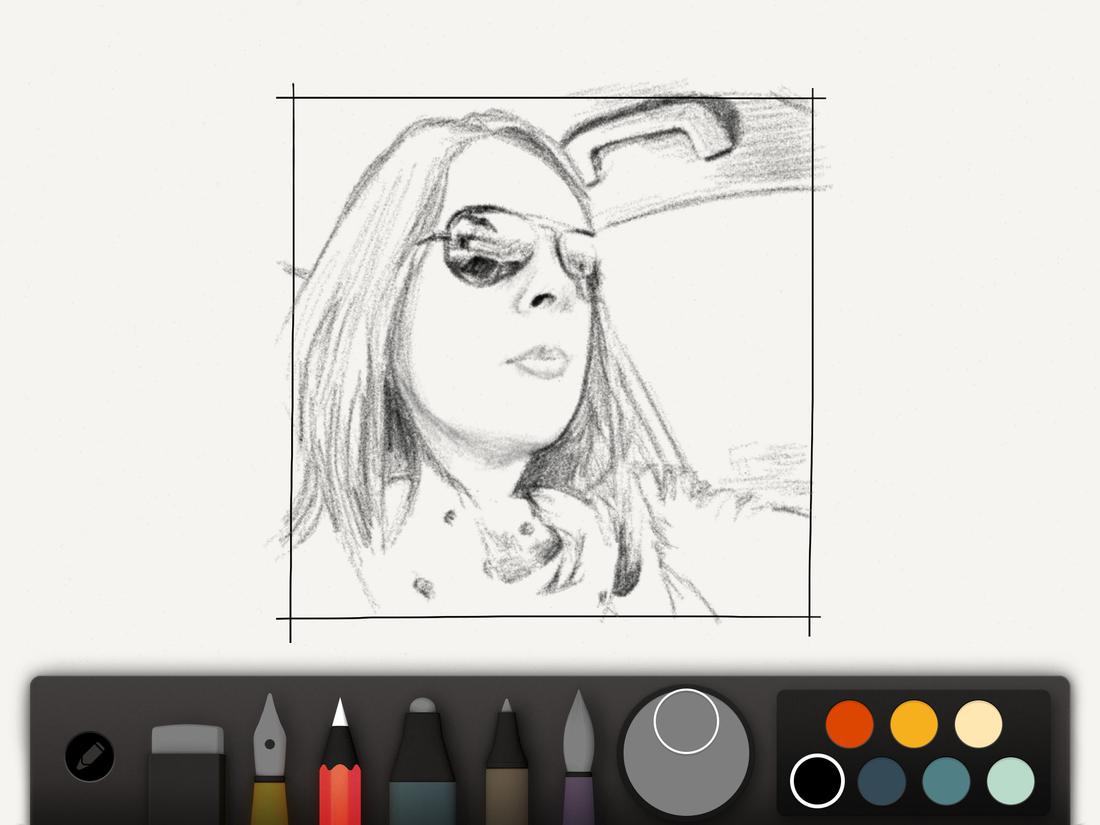Select the mint green color swatch
Viewport: 1100px width, 825px height.
click(1010, 782)
